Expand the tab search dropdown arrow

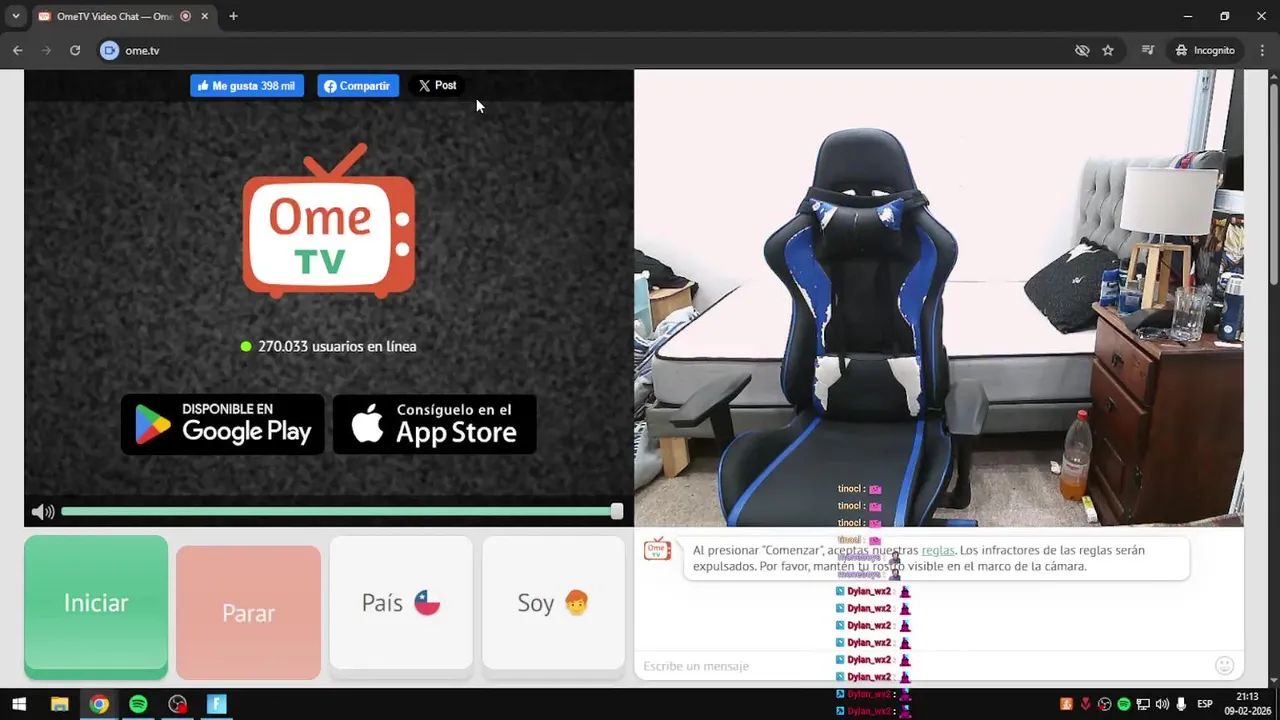15,16
